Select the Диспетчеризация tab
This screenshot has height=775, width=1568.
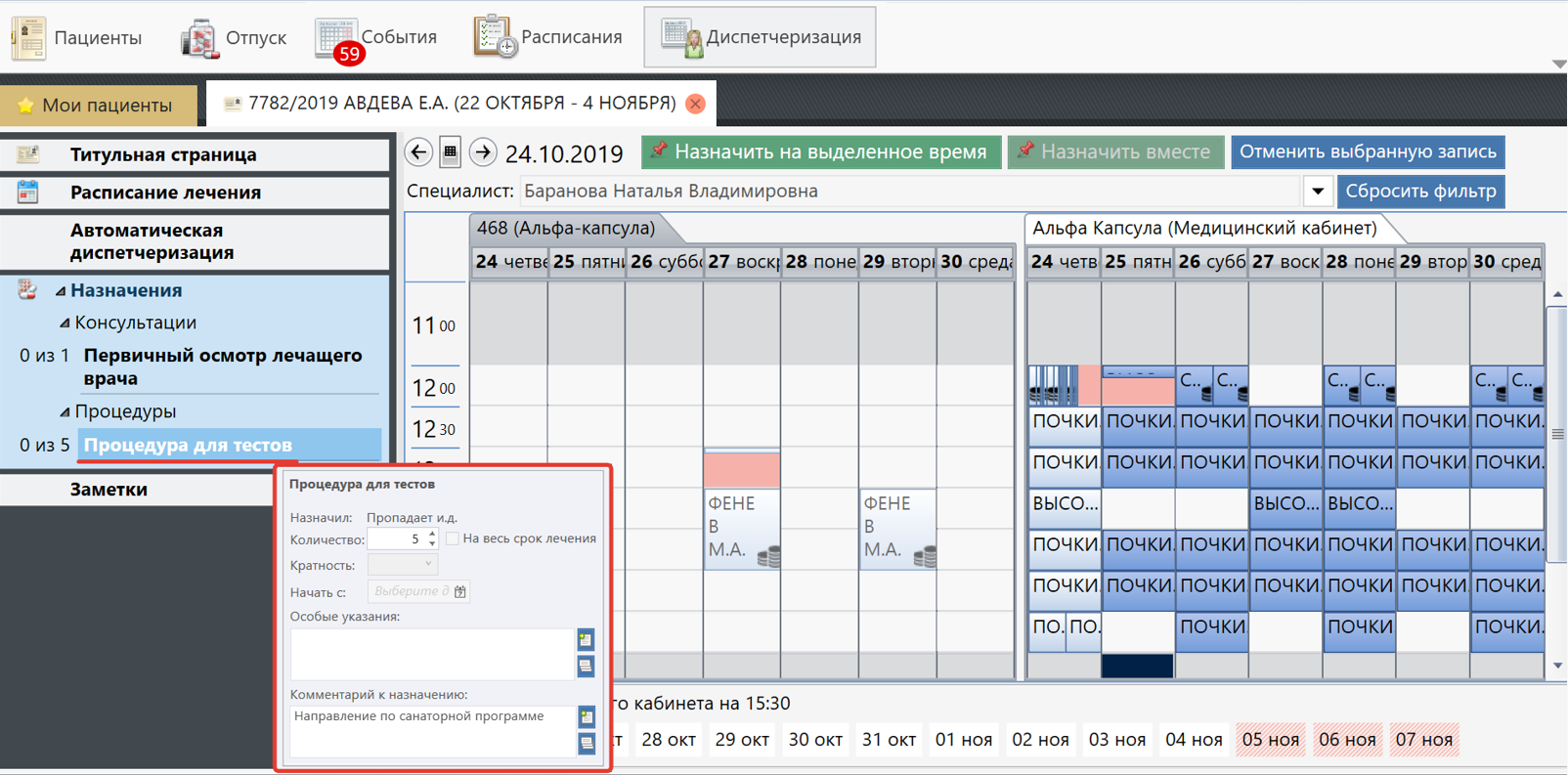coord(761,37)
